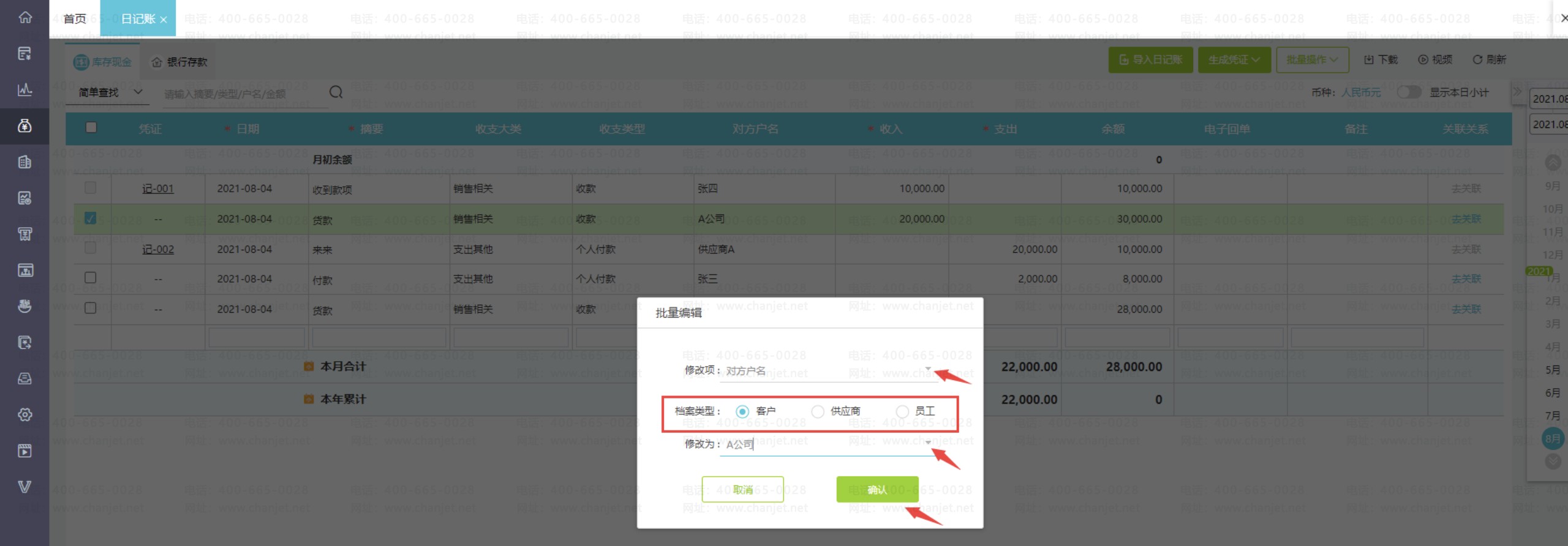This screenshot has height=546, width=1568.
Task: Click 去关联 link in 付款 张三 row
Action: click(1466, 279)
